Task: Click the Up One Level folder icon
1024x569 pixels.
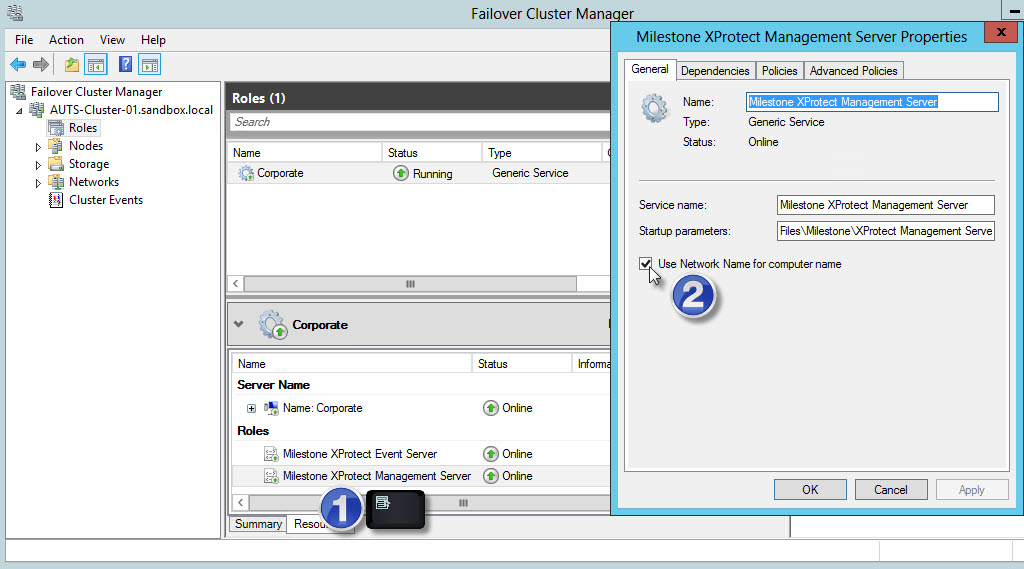Action: [x=72, y=65]
